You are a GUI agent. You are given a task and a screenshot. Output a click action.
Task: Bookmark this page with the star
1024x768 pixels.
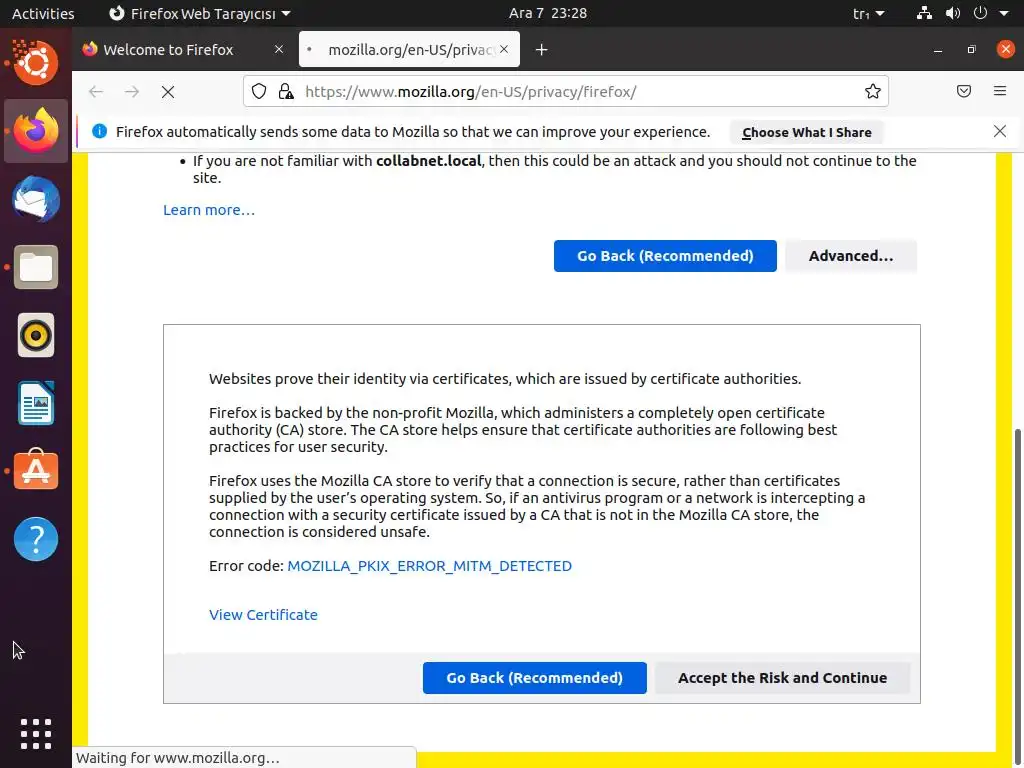click(872, 91)
